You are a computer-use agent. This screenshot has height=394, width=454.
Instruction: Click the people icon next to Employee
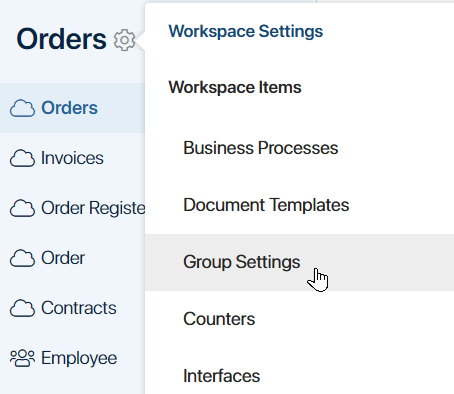(x=22, y=358)
